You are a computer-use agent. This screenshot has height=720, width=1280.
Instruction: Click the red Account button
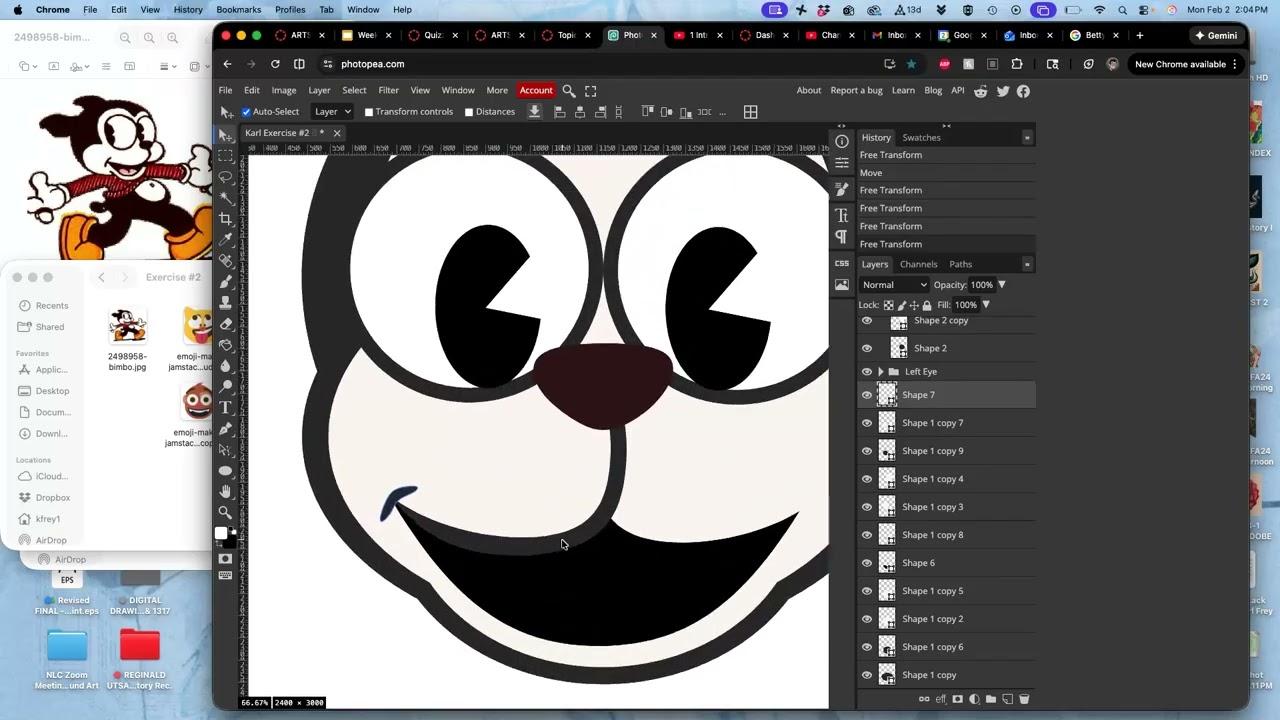[536, 91]
